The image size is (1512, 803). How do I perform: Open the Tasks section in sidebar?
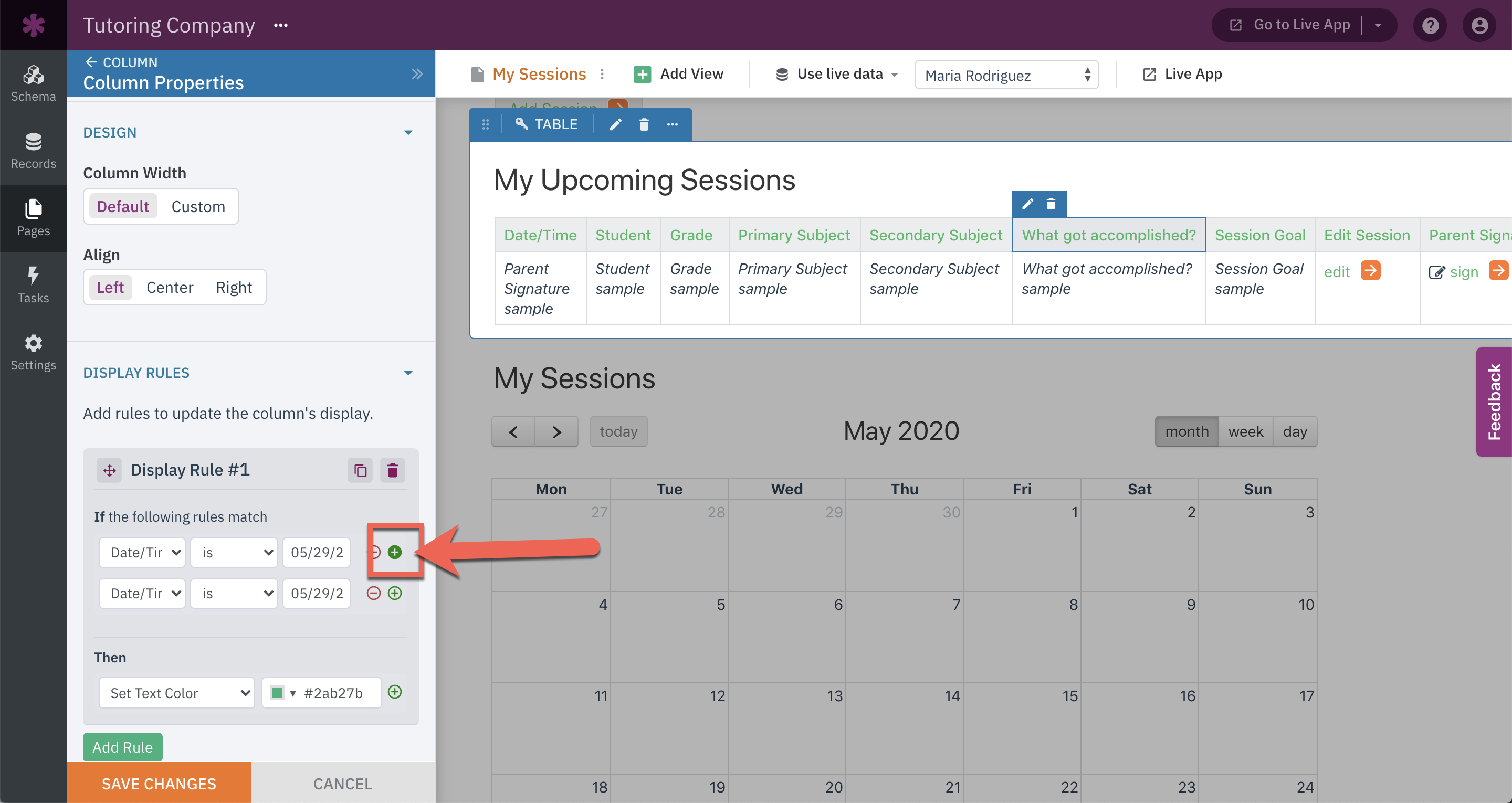click(34, 286)
